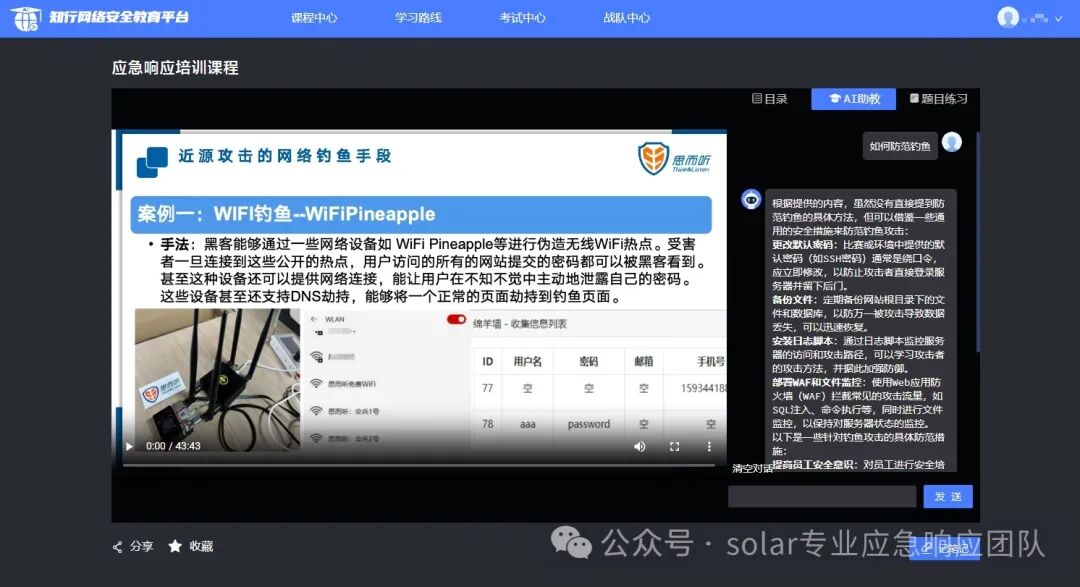Expand the user account dropdown arrow
The image size is (1080, 587).
(x=1059, y=19)
